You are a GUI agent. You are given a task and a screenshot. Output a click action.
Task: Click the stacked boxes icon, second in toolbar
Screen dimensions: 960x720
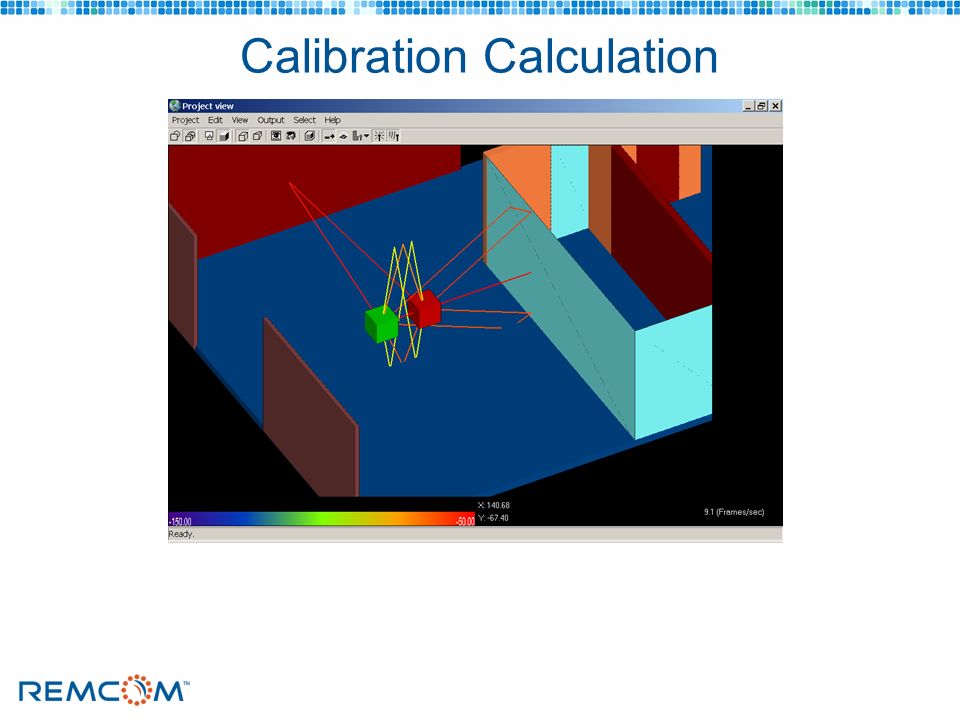pyautogui.click(x=190, y=136)
